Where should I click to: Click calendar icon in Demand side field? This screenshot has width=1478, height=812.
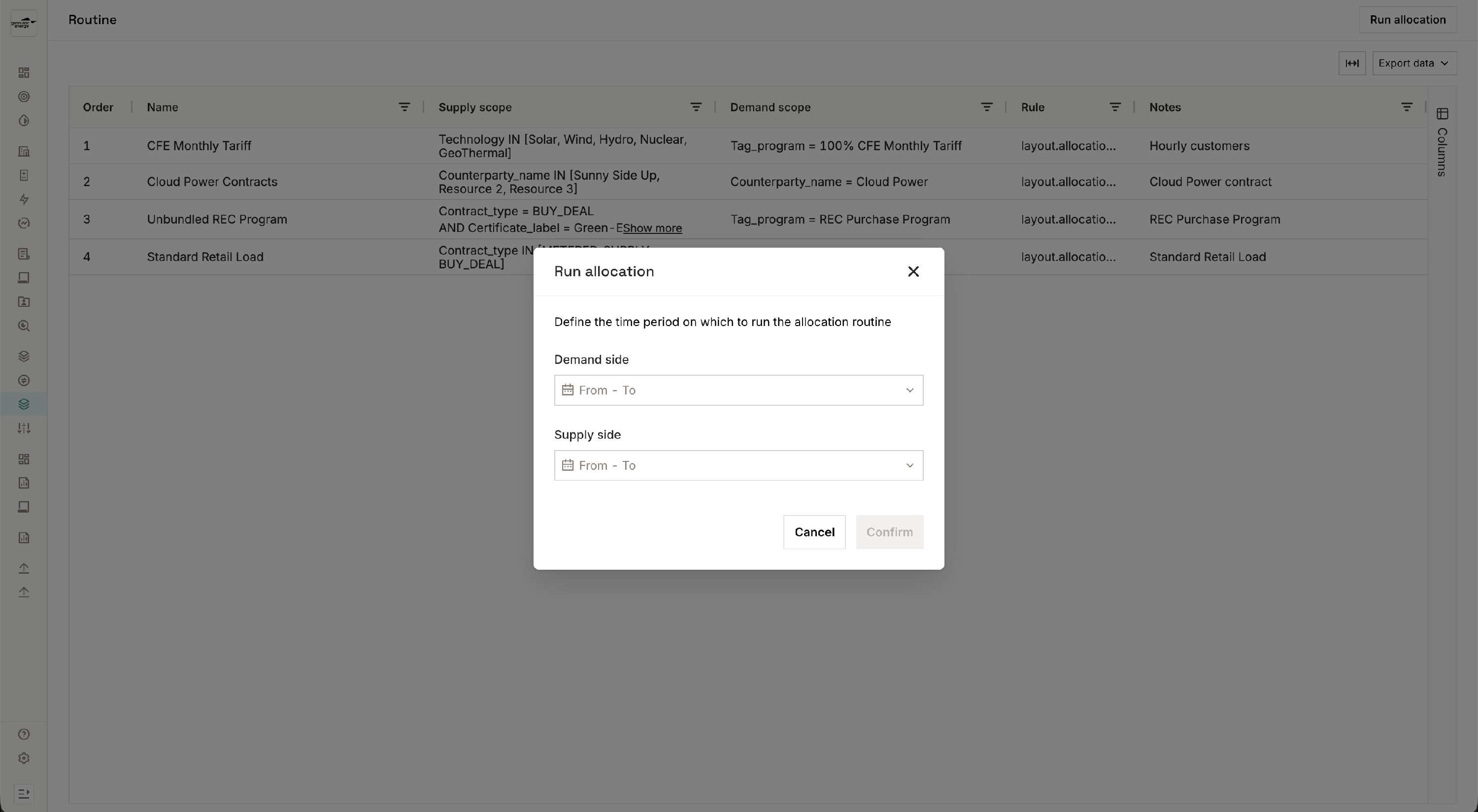pos(568,390)
